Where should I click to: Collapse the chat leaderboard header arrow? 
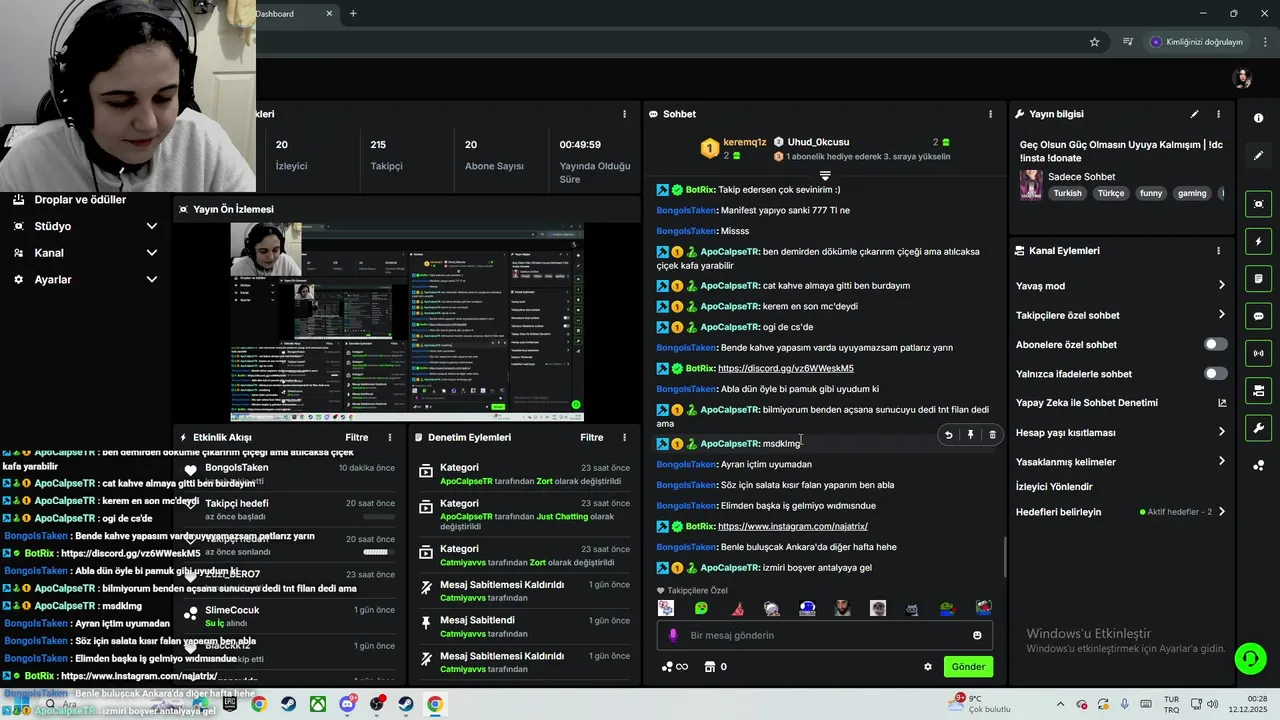[825, 175]
